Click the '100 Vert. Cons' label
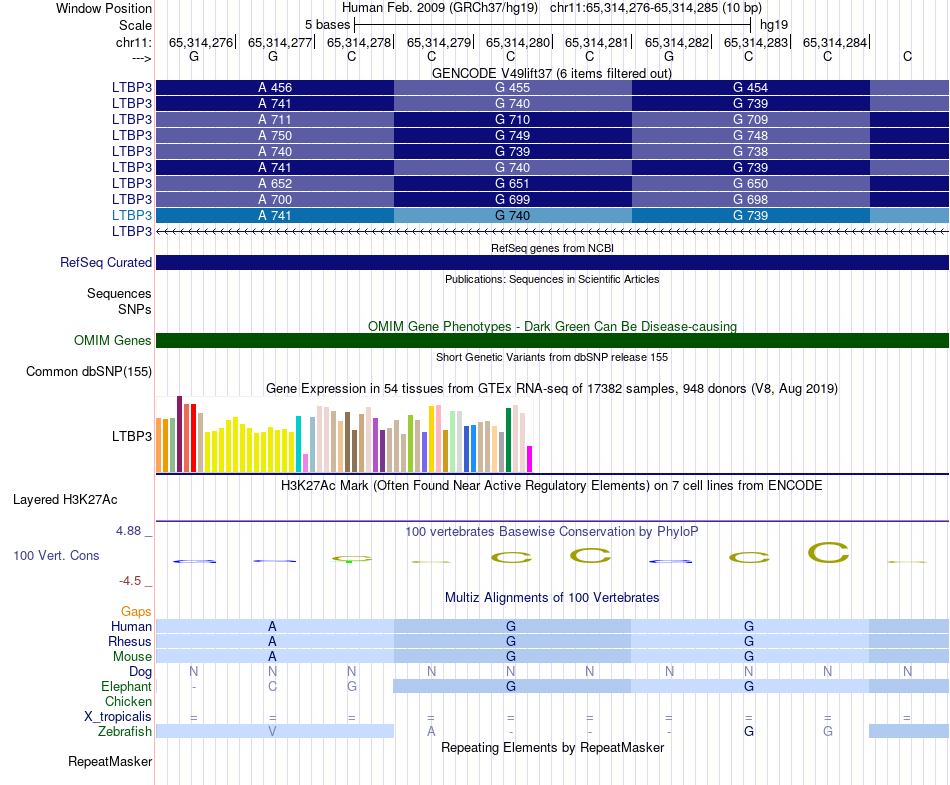Viewport: 950px width, 785px height. tap(56, 555)
